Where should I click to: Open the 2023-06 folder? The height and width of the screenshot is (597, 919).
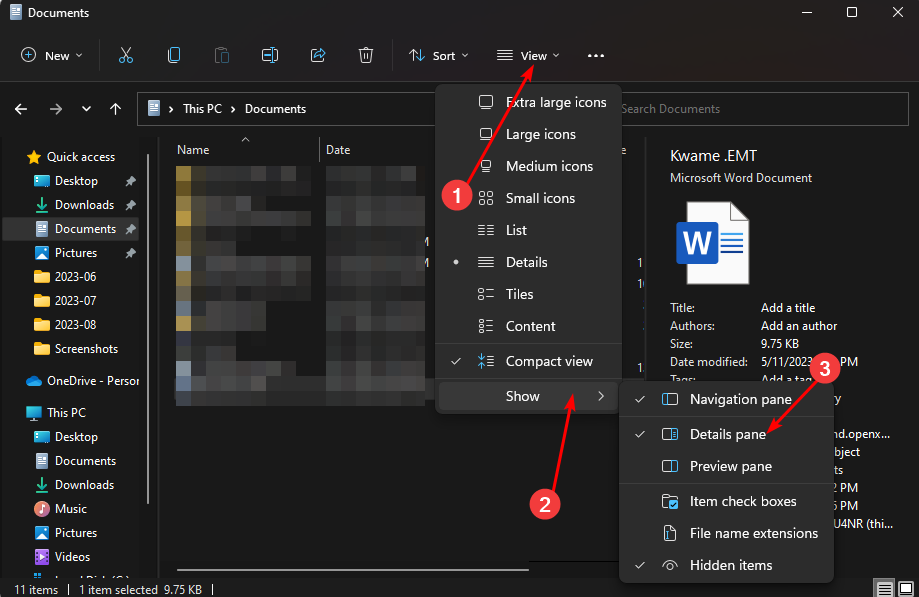(66, 277)
